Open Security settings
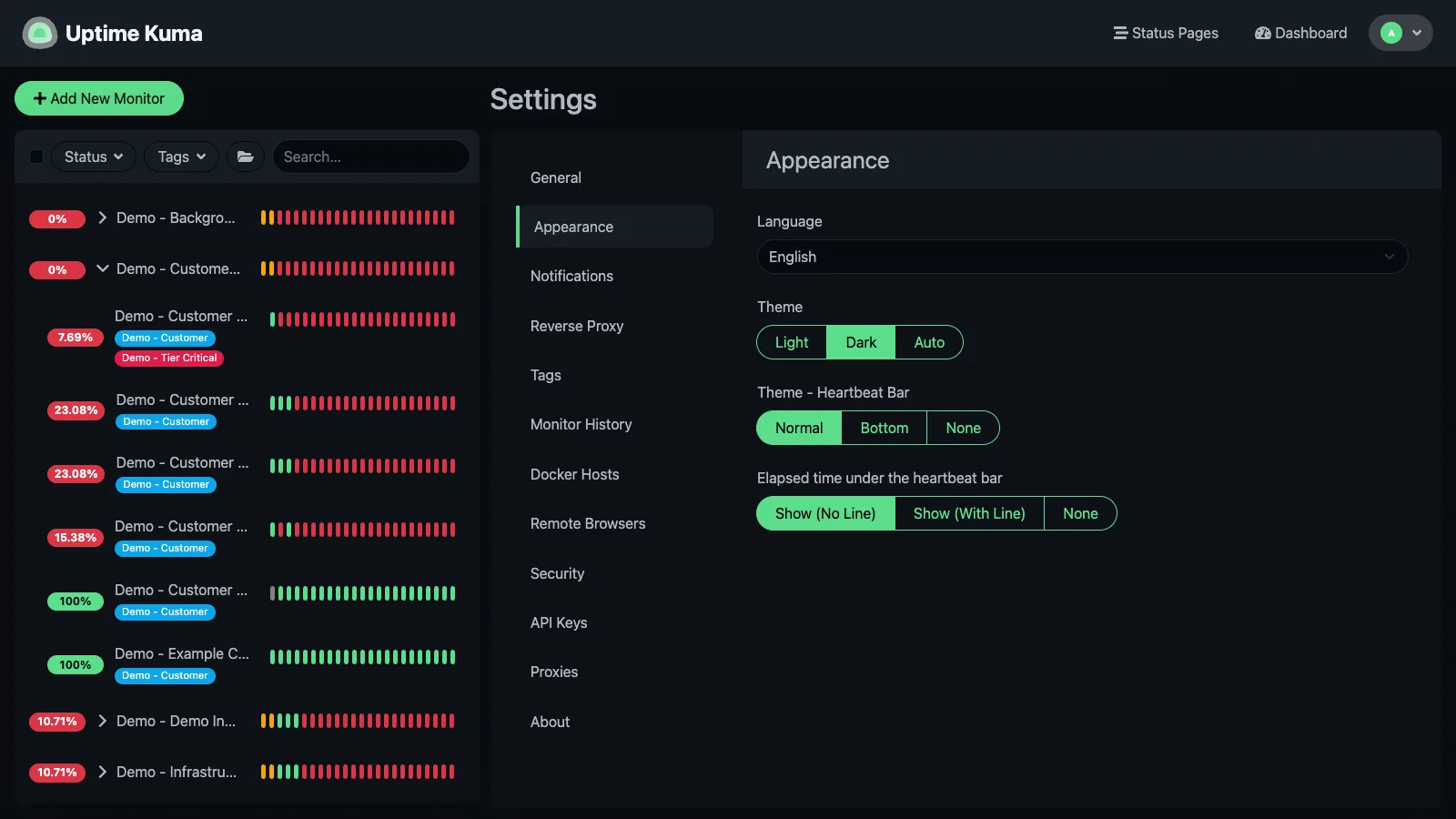 pyautogui.click(x=614, y=573)
